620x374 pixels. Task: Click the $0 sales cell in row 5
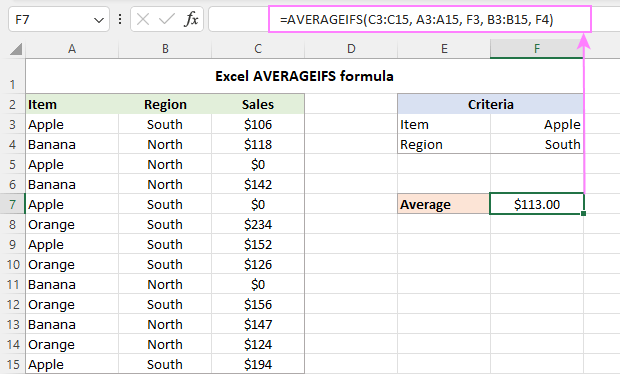[258, 164]
